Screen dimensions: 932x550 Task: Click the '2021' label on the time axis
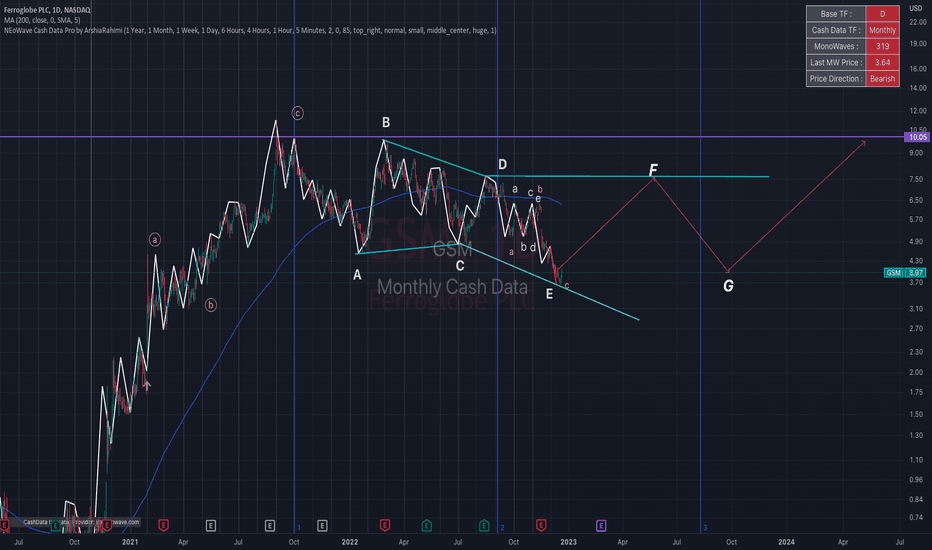pyautogui.click(x=130, y=542)
